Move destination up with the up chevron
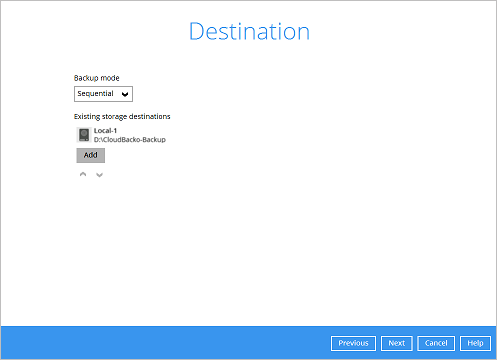The image size is (497, 360). (x=83, y=174)
